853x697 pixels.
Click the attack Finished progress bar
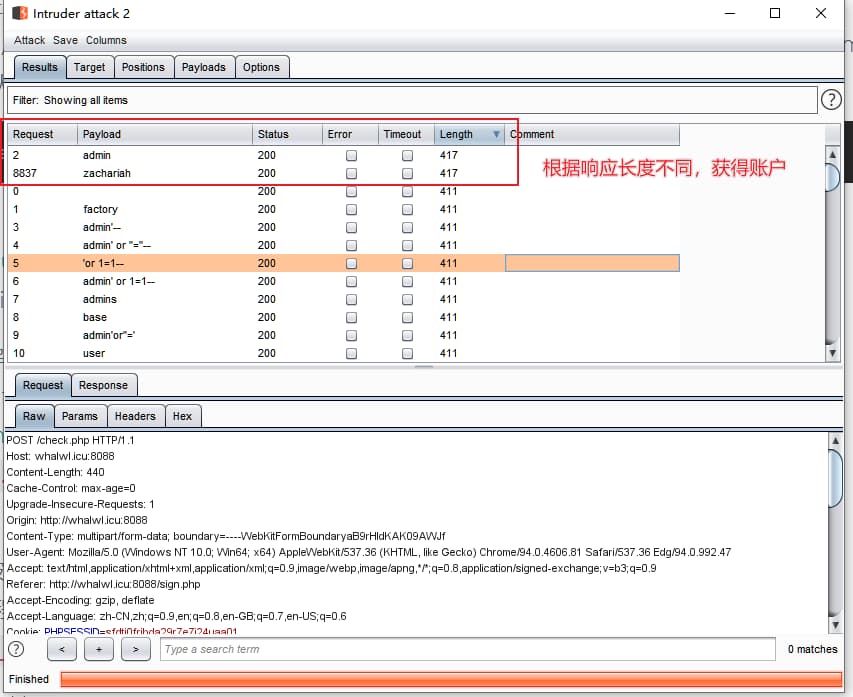tap(451, 679)
